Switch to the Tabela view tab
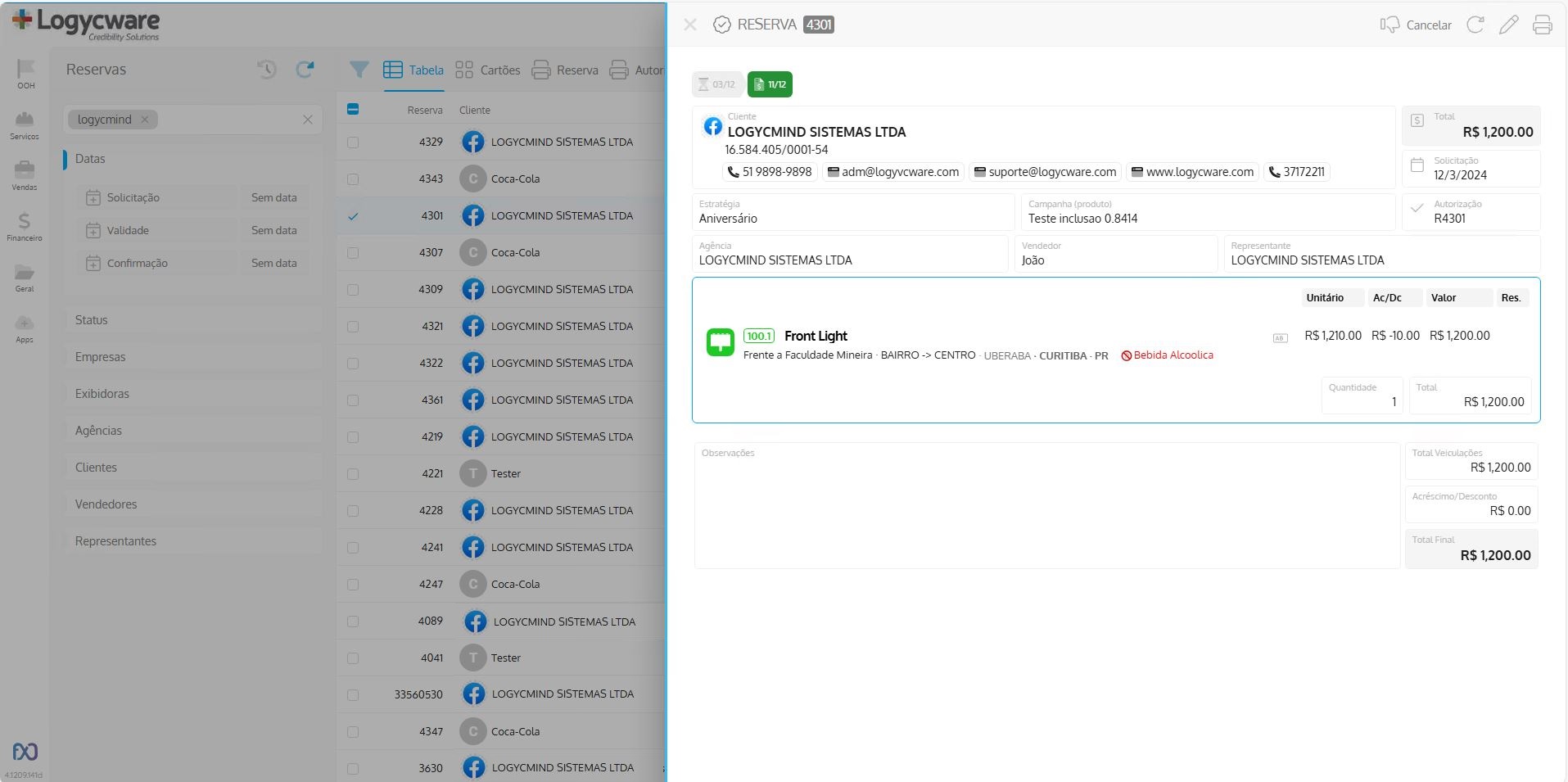This screenshot has height=782, width=1568. (x=413, y=70)
